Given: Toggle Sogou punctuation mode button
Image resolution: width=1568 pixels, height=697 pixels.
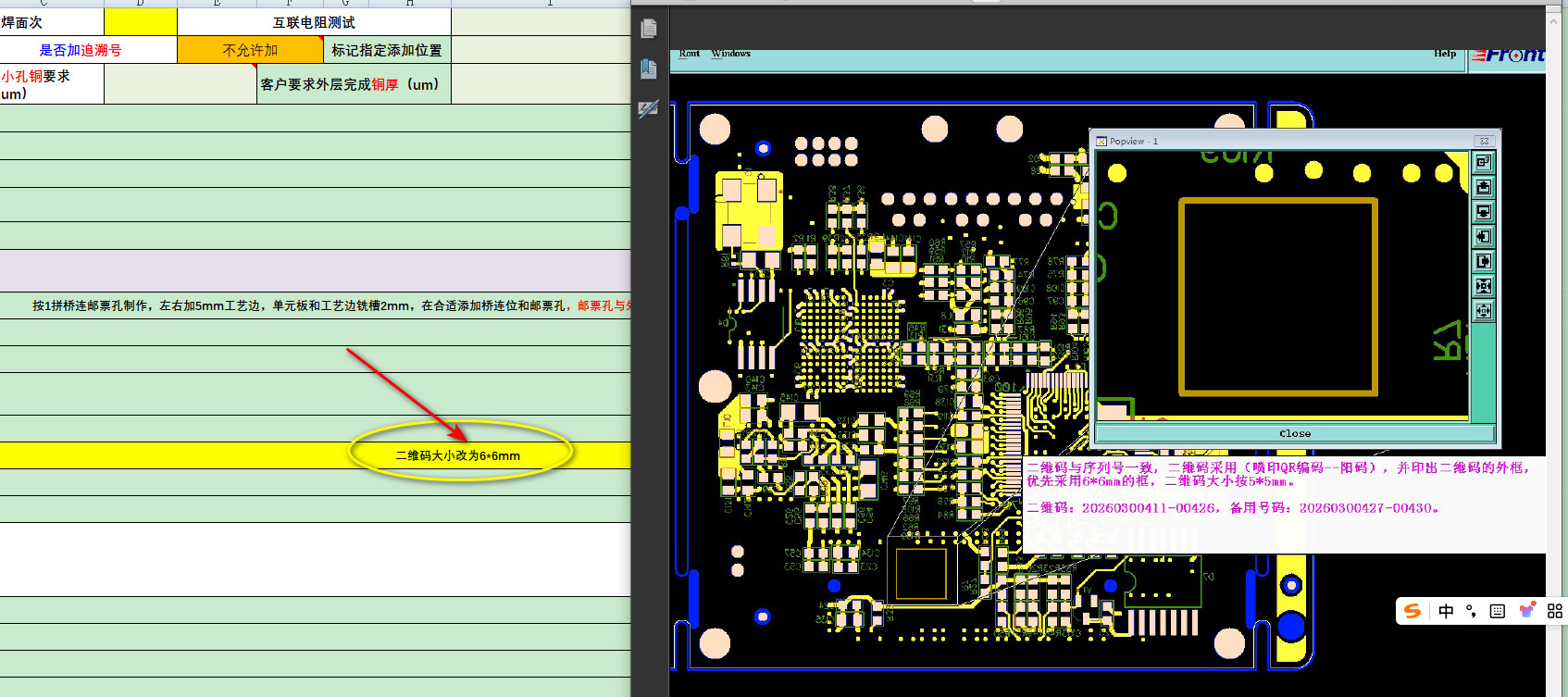Looking at the screenshot, I should tap(1472, 611).
